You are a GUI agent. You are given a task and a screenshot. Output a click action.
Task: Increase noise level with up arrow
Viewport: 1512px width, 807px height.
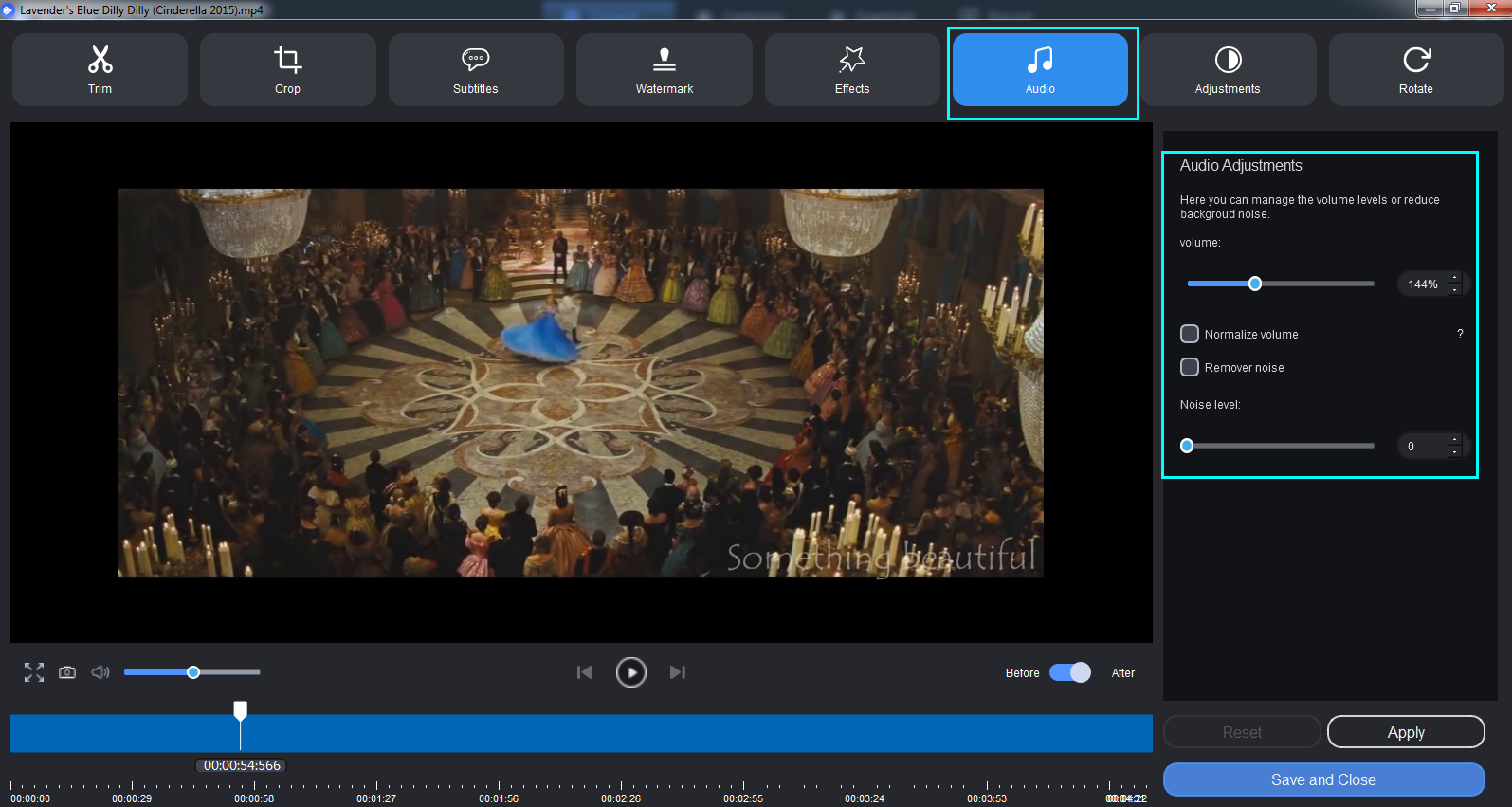coord(1455,440)
